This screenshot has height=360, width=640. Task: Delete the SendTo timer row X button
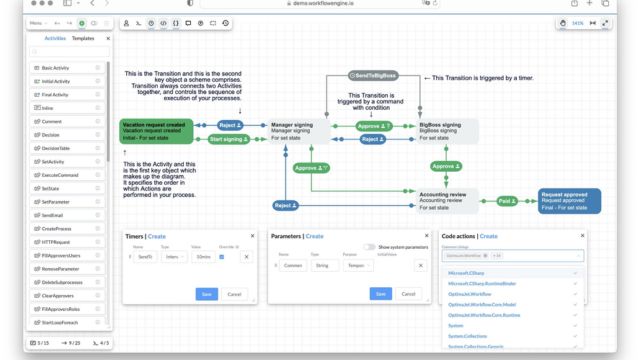pyautogui.click(x=246, y=257)
